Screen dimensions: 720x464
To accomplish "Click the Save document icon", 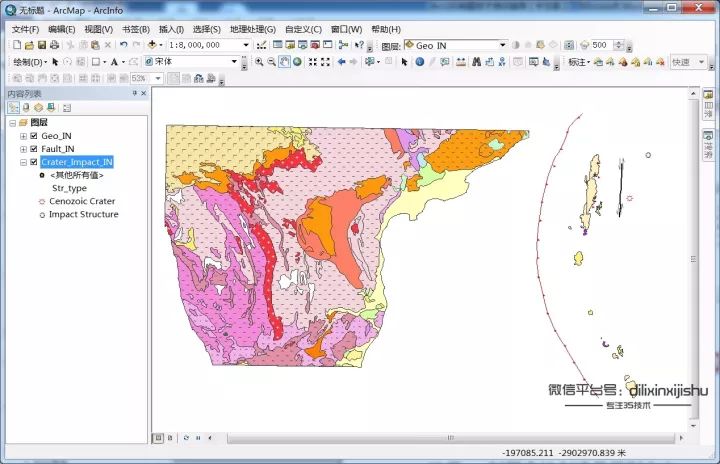I will pyautogui.click(x=42, y=45).
